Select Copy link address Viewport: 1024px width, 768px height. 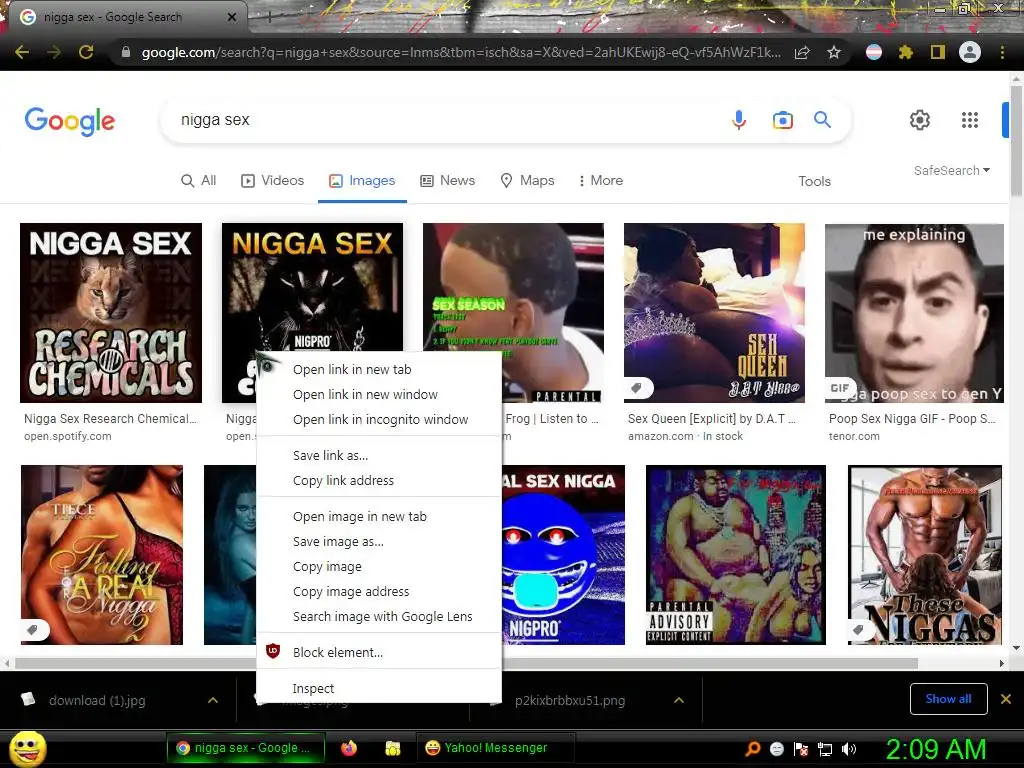(379, 480)
